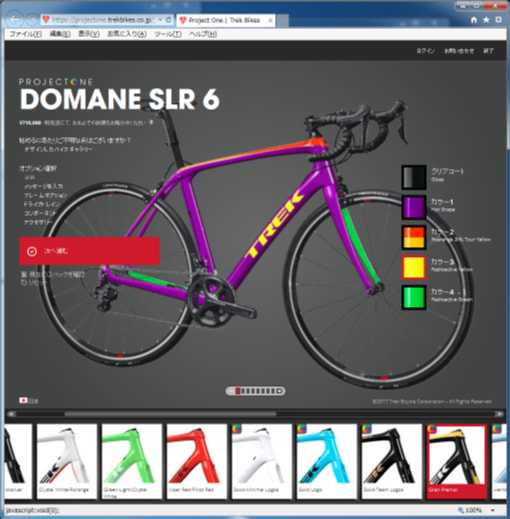Select the Color 2 orange-yellow fade swatch
This screenshot has height=519, width=510.
tap(414, 237)
